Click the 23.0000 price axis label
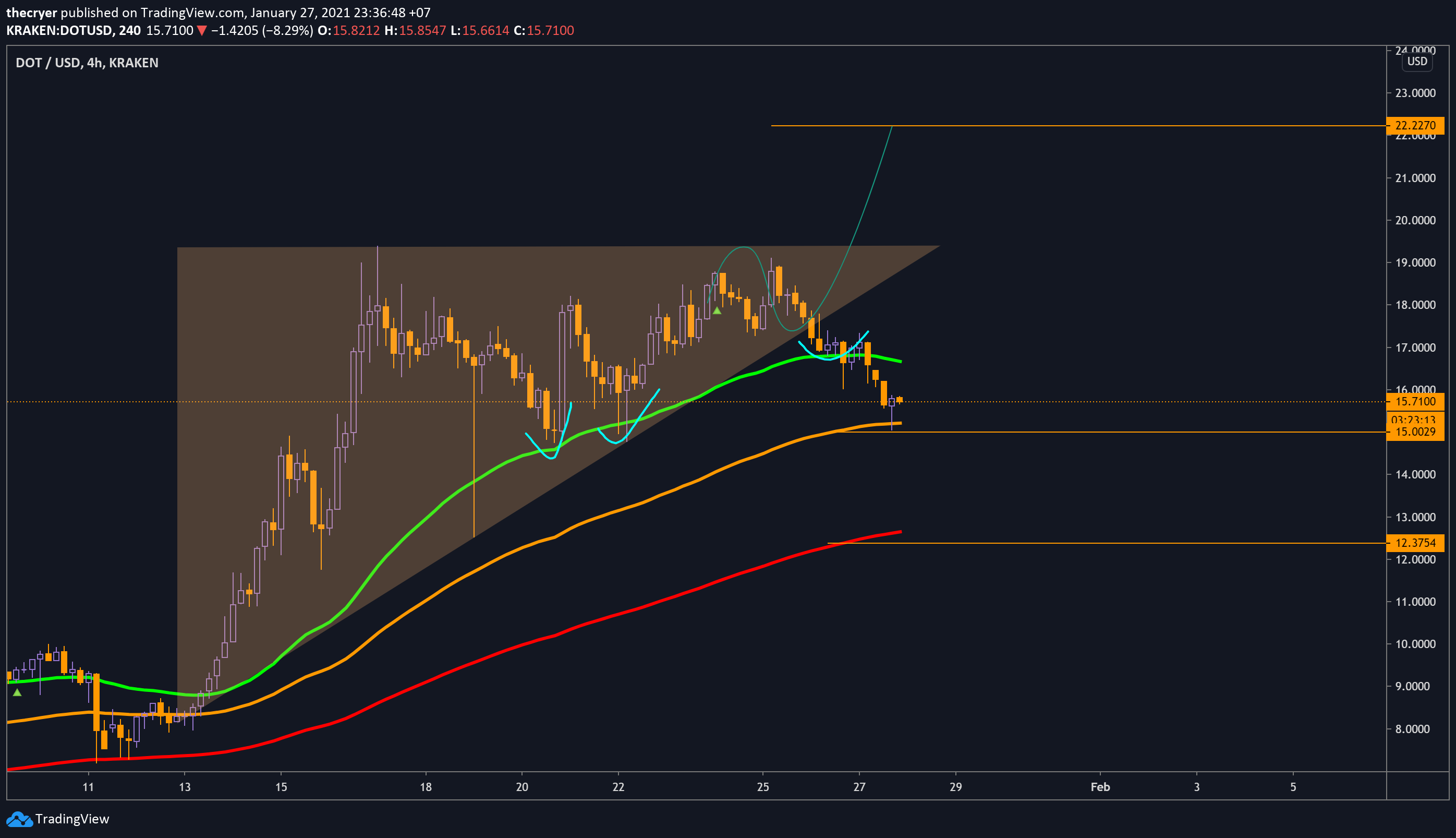 click(x=1415, y=93)
